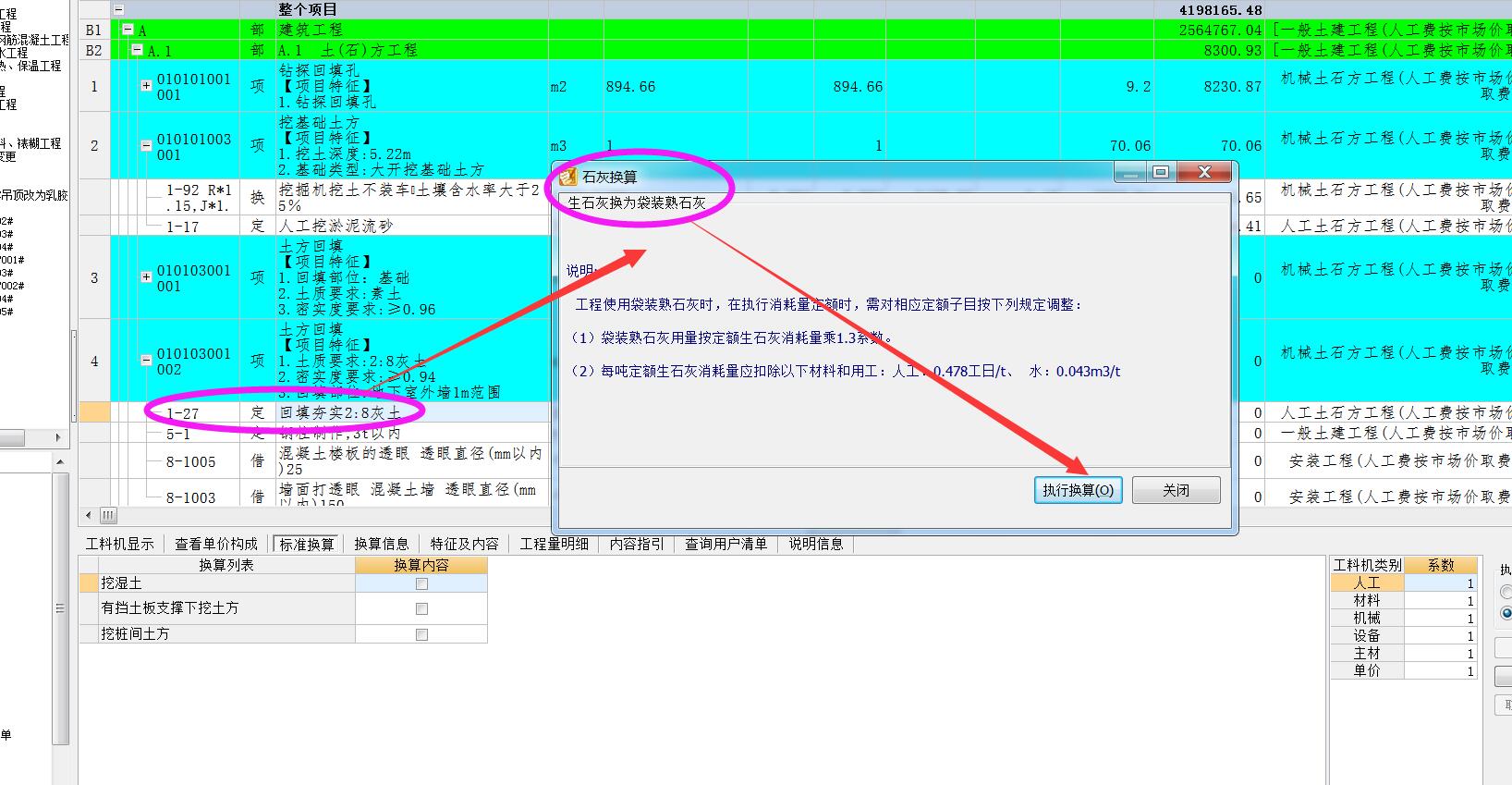
Task: Click the 单价 coefficient row
Action: coord(1404,671)
